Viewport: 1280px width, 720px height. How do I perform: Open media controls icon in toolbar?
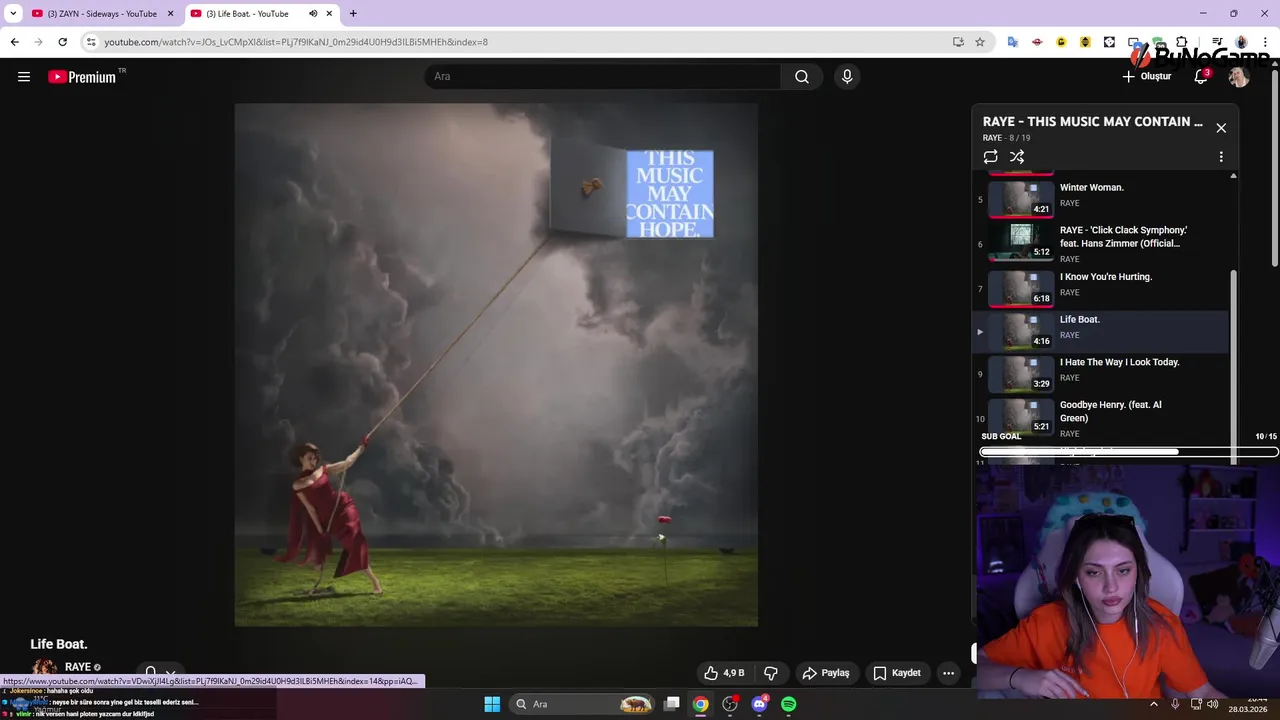pyautogui.click(x=1217, y=42)
